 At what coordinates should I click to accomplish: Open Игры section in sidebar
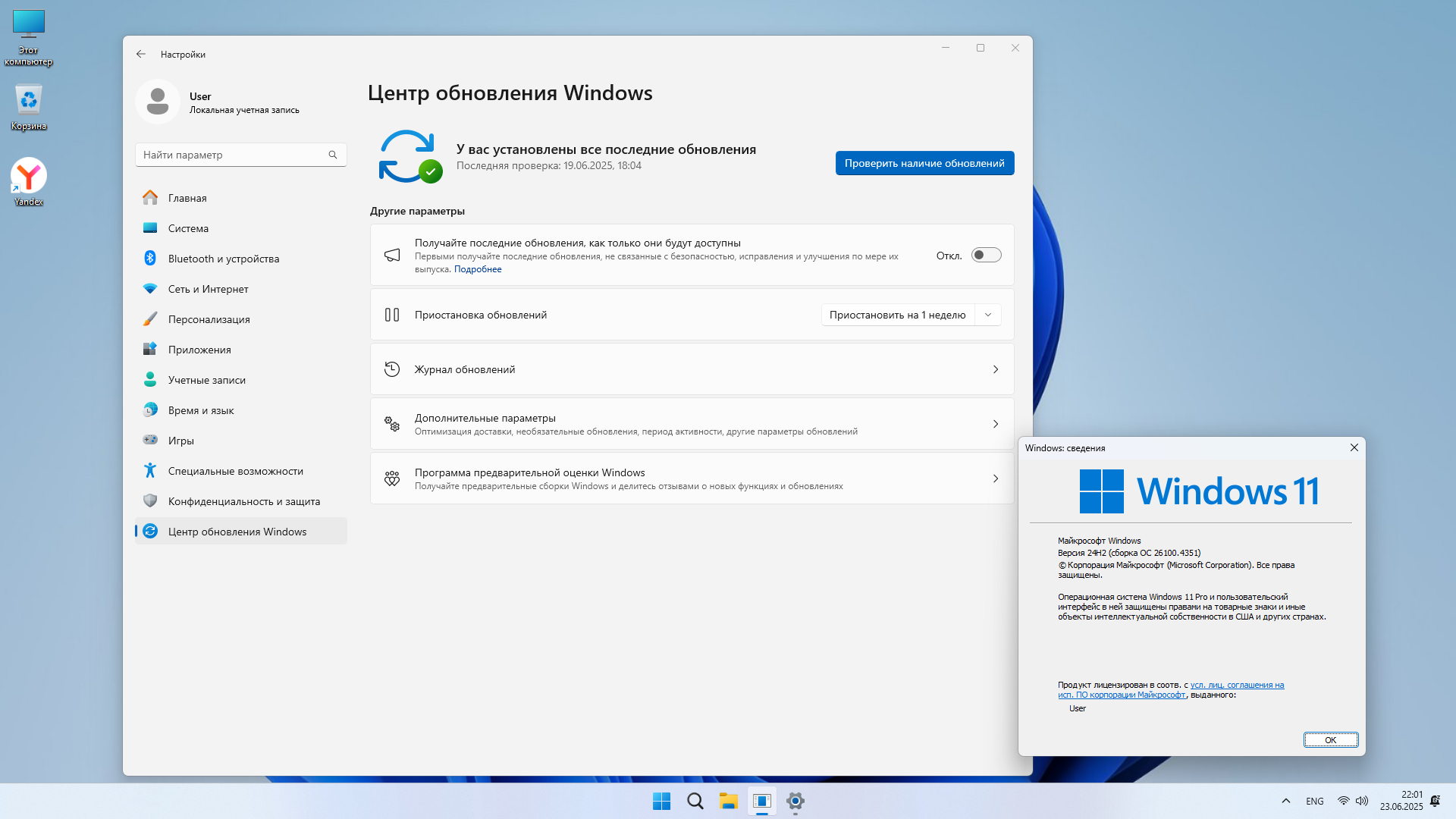[x=180, y=441]
